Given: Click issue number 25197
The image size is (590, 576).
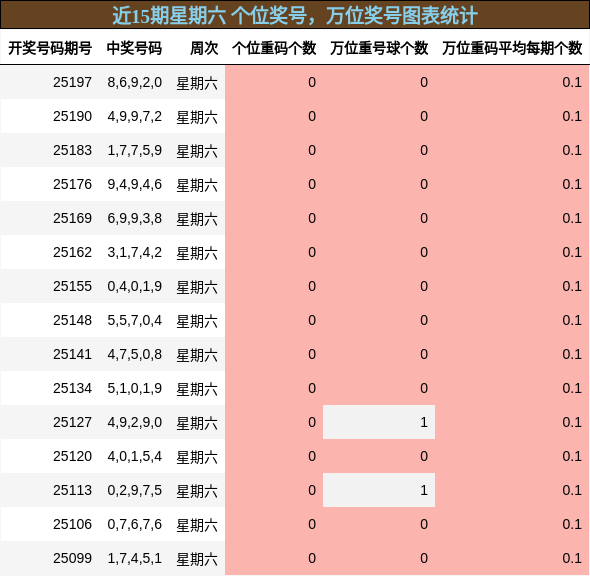Looking at the screenshot, I should [x=72, y=82].
